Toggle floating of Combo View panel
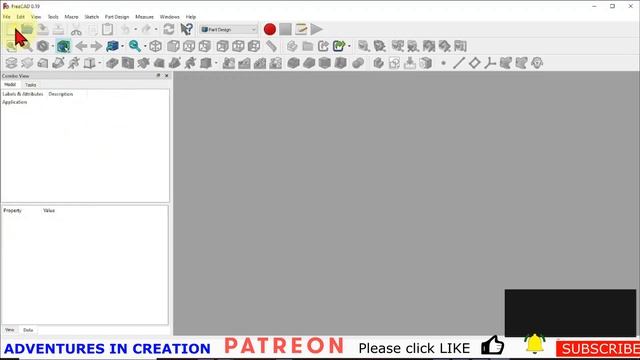The width and height of the screenshot is (640, 360). [x=158, y=76]
